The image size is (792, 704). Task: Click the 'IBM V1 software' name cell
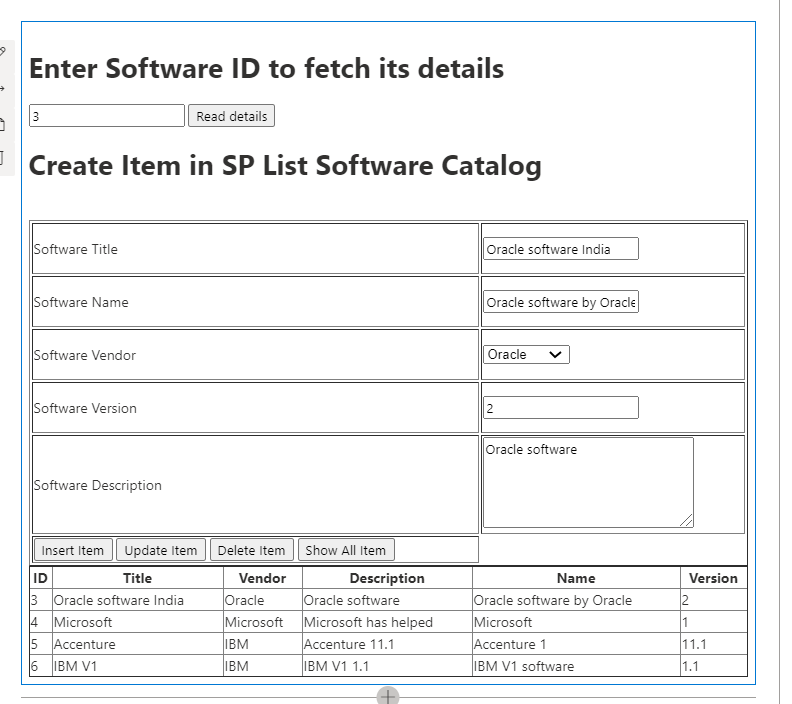point(576,667)
